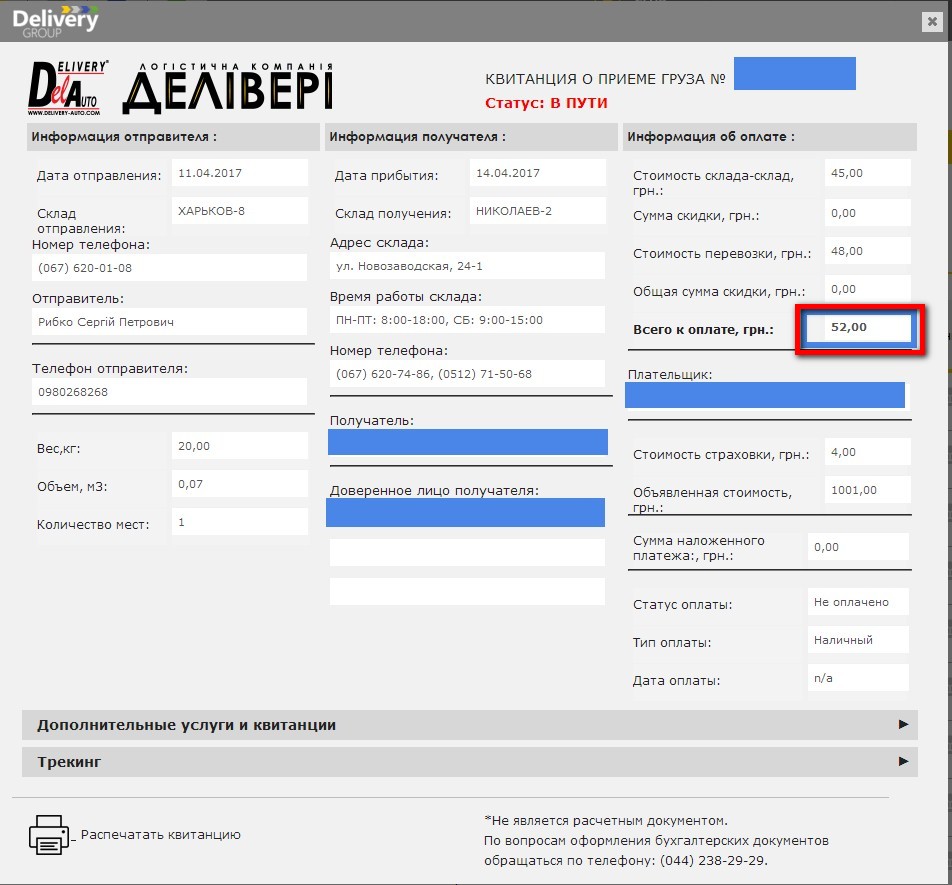Click the DelAuto delivery-auto.com logo
Viewport: 952px width, 885px height.
(67, 88)
